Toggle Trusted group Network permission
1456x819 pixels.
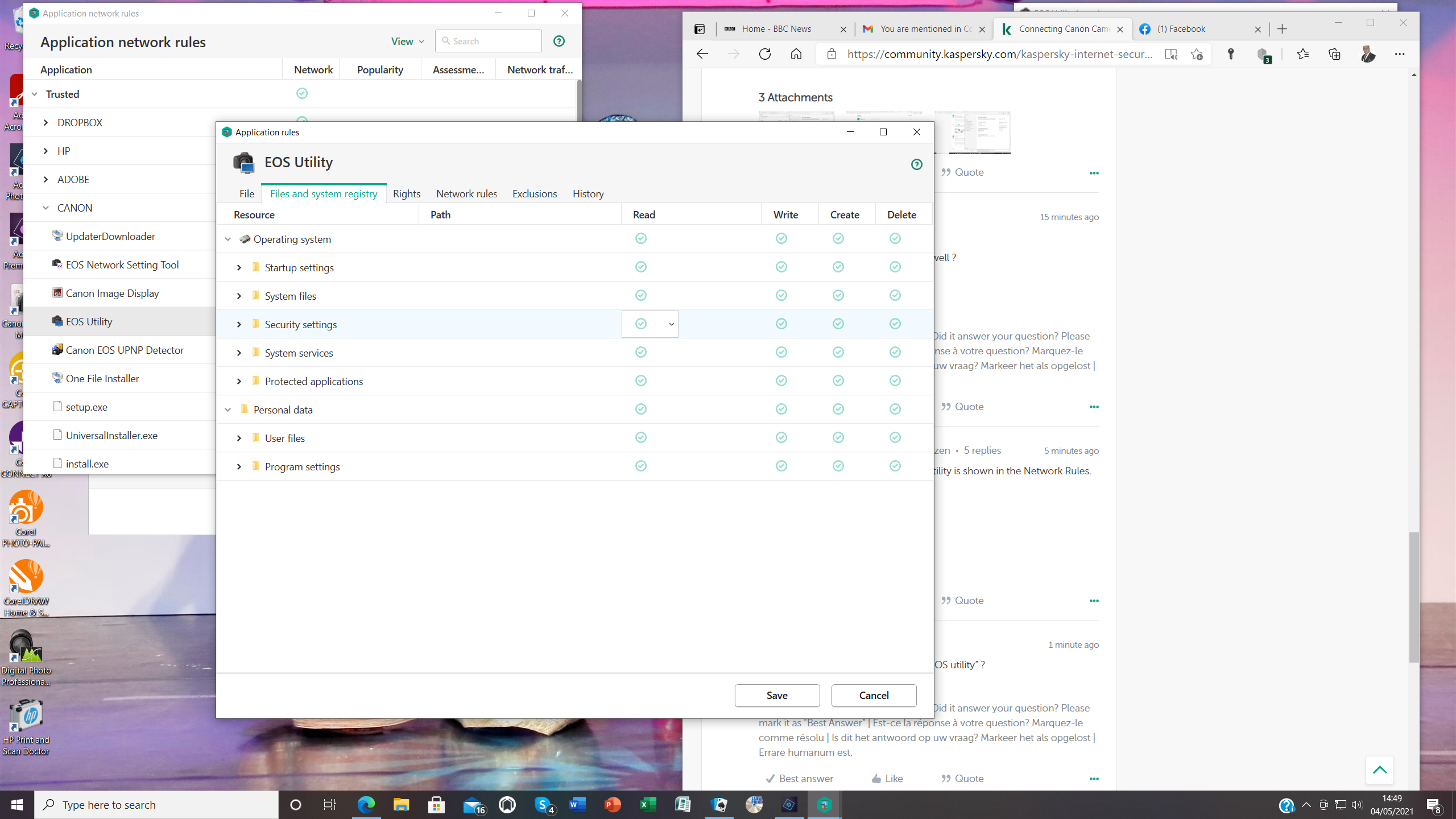coord(302,93)
